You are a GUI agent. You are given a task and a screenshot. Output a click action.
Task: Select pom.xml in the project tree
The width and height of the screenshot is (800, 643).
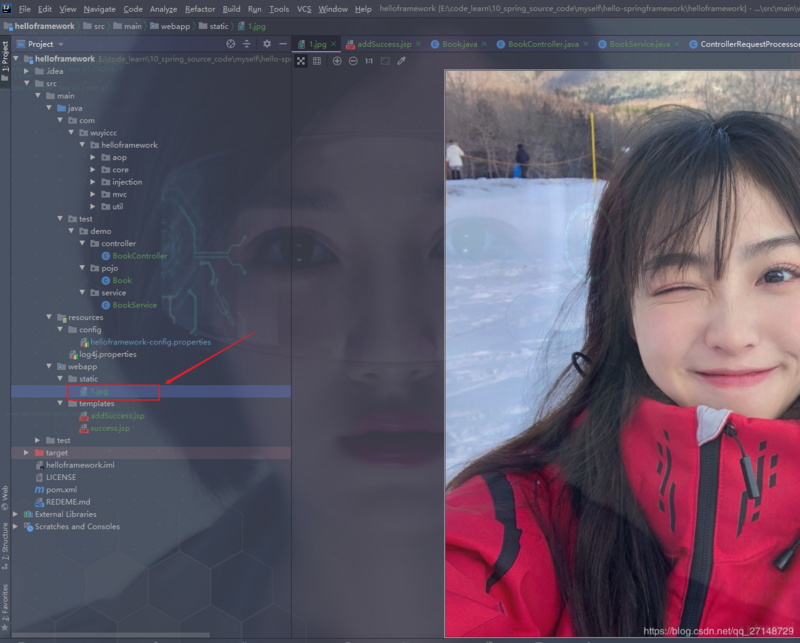(62, 490)
